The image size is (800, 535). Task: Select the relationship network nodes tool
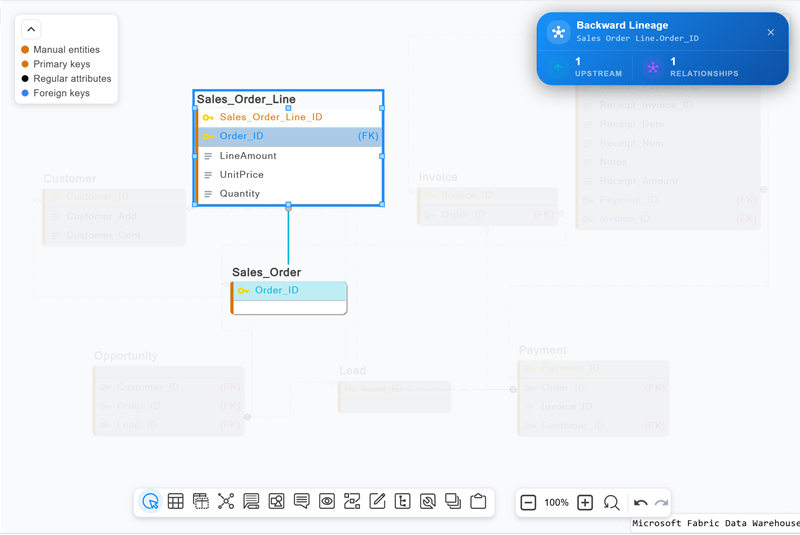[x=226, y=502]
